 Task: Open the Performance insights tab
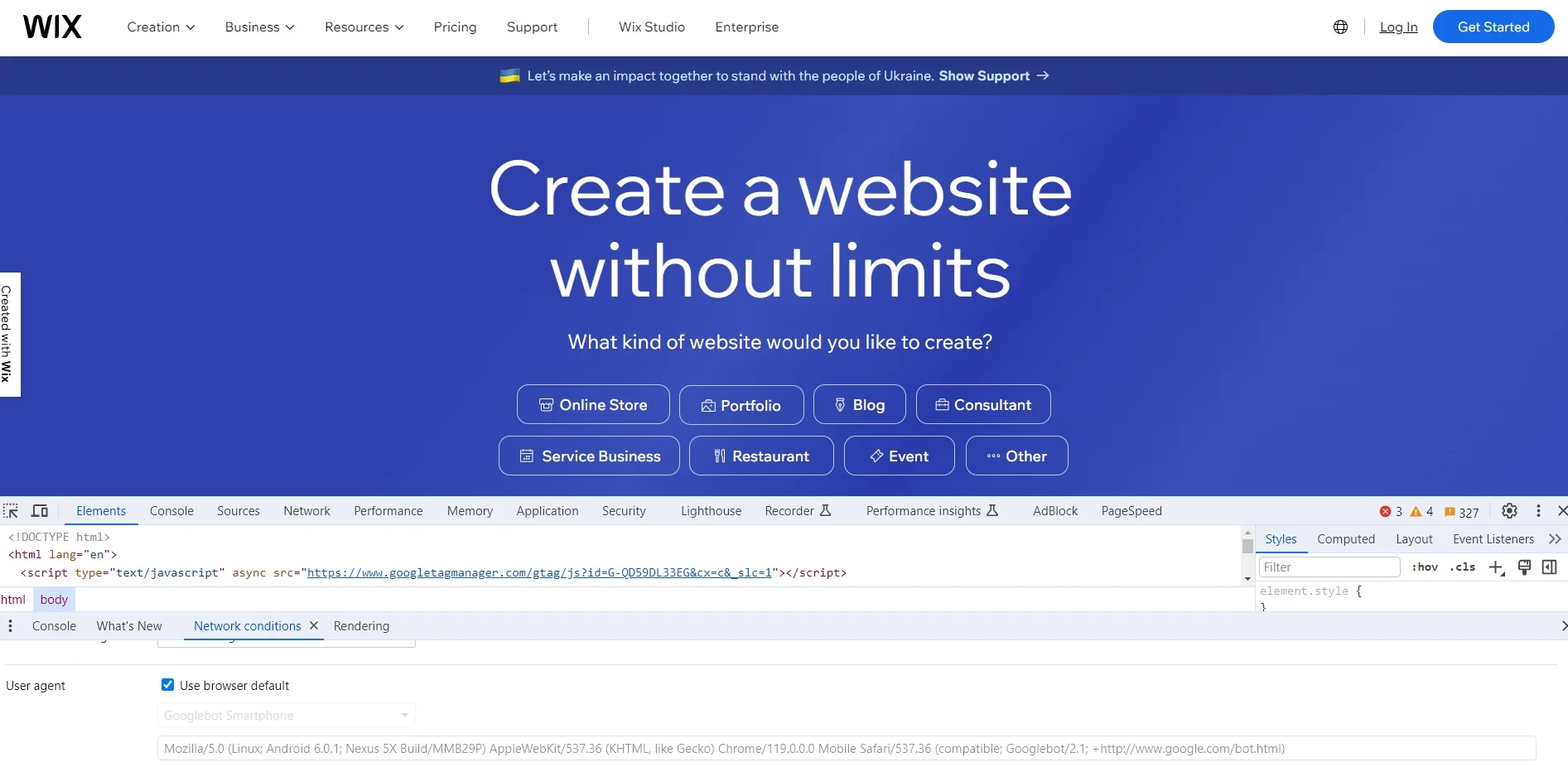tap(932, 511)
